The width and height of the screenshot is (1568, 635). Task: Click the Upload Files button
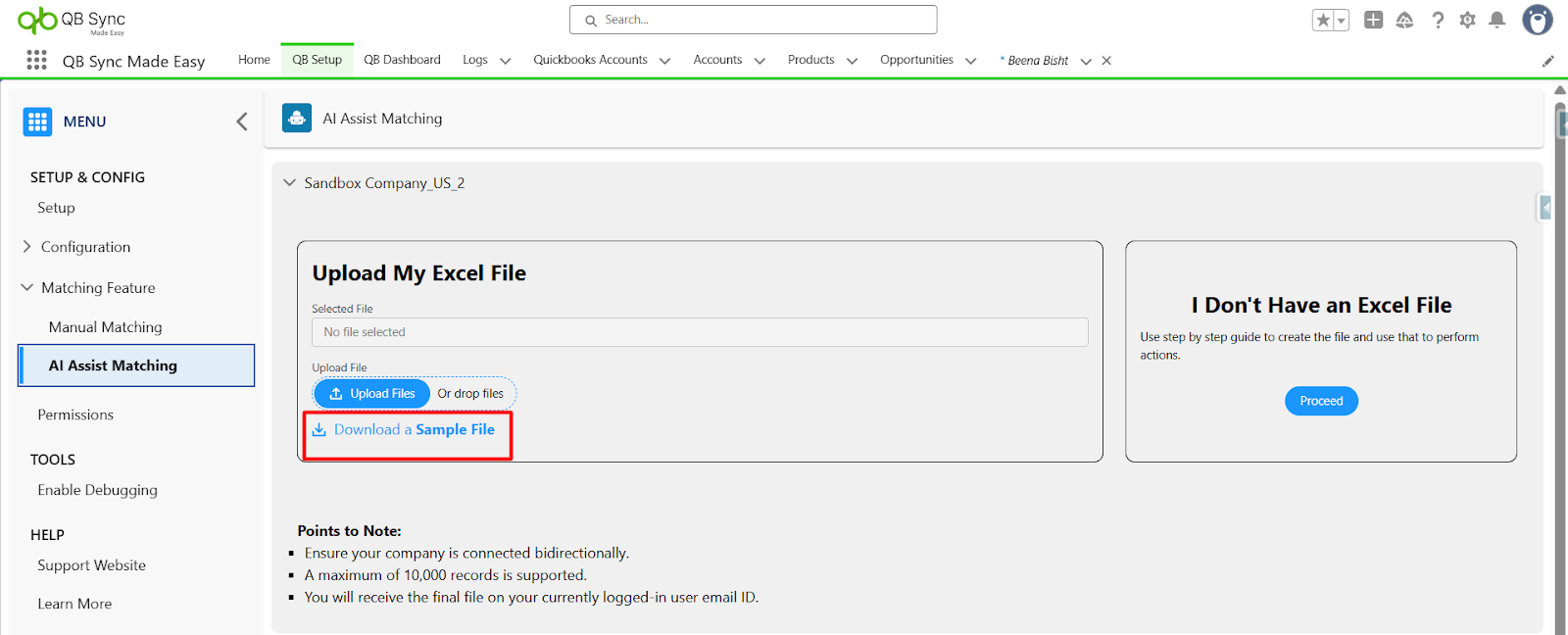[372, 394]
